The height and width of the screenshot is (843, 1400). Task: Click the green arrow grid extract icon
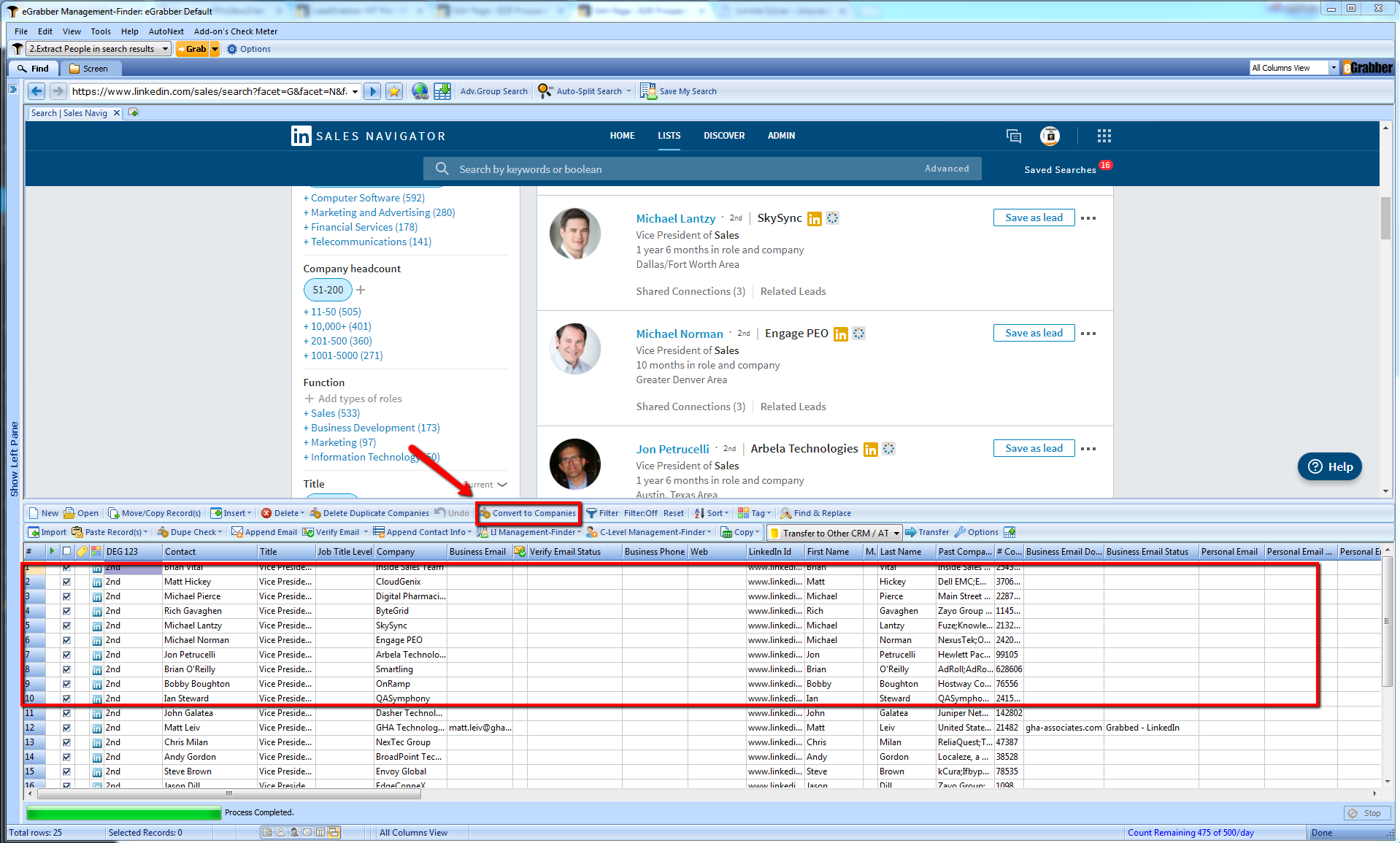[442, 91]
